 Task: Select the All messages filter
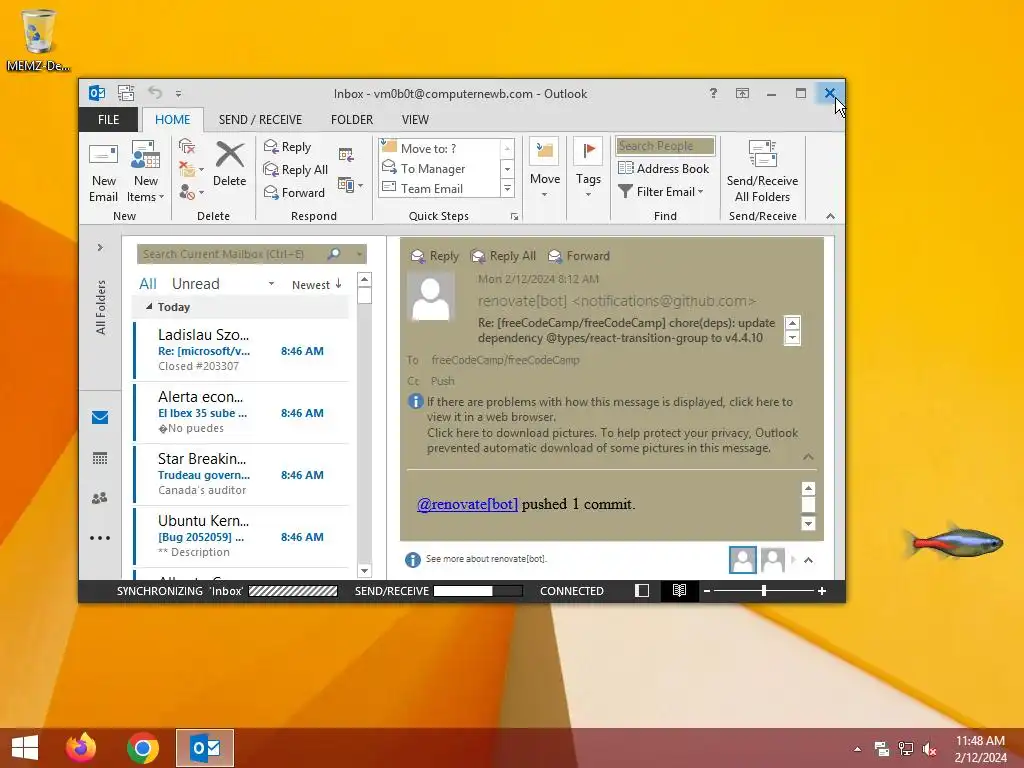(148, 284)
